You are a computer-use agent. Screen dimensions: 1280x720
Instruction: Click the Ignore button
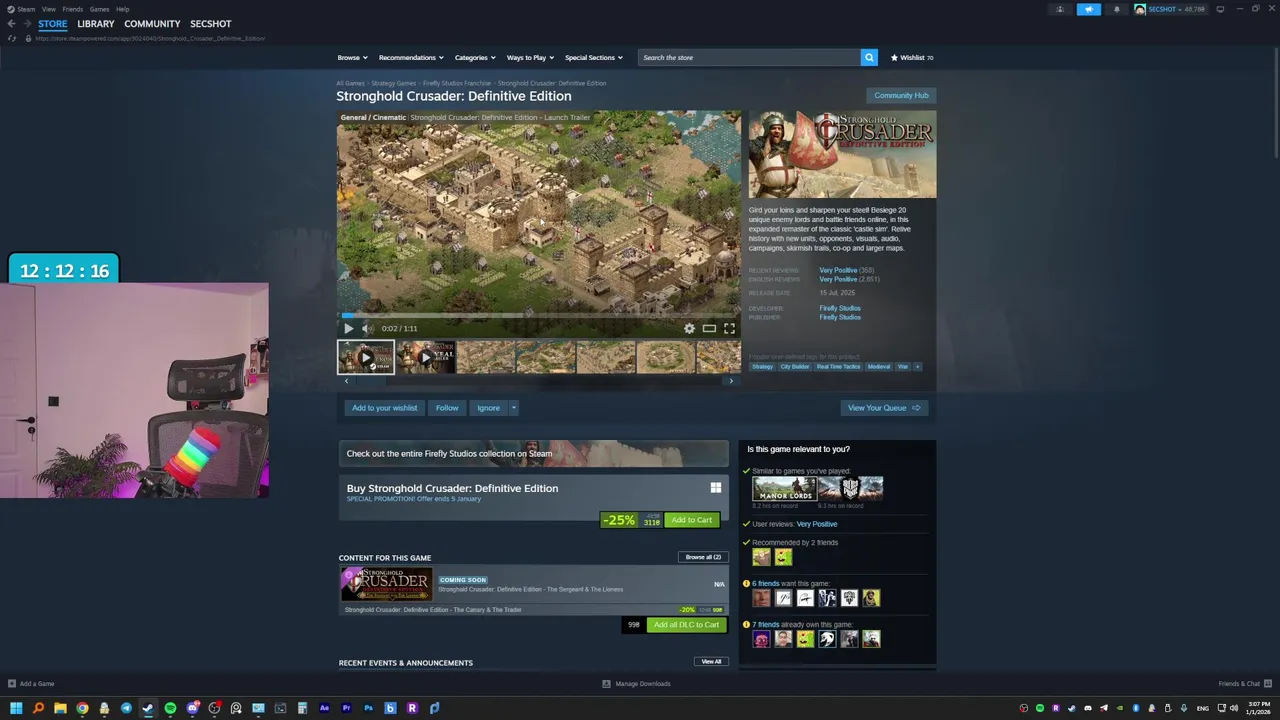[x=488, y=408]
